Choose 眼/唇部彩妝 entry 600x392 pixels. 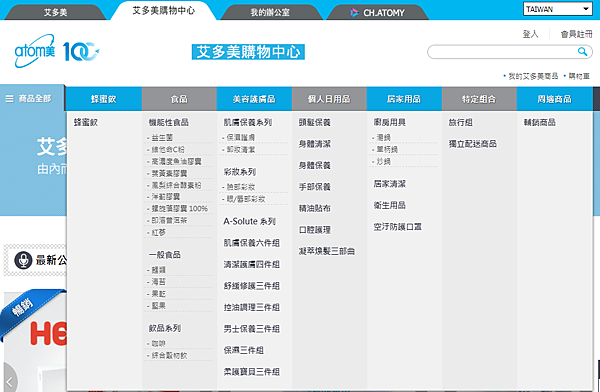[245, 199]
